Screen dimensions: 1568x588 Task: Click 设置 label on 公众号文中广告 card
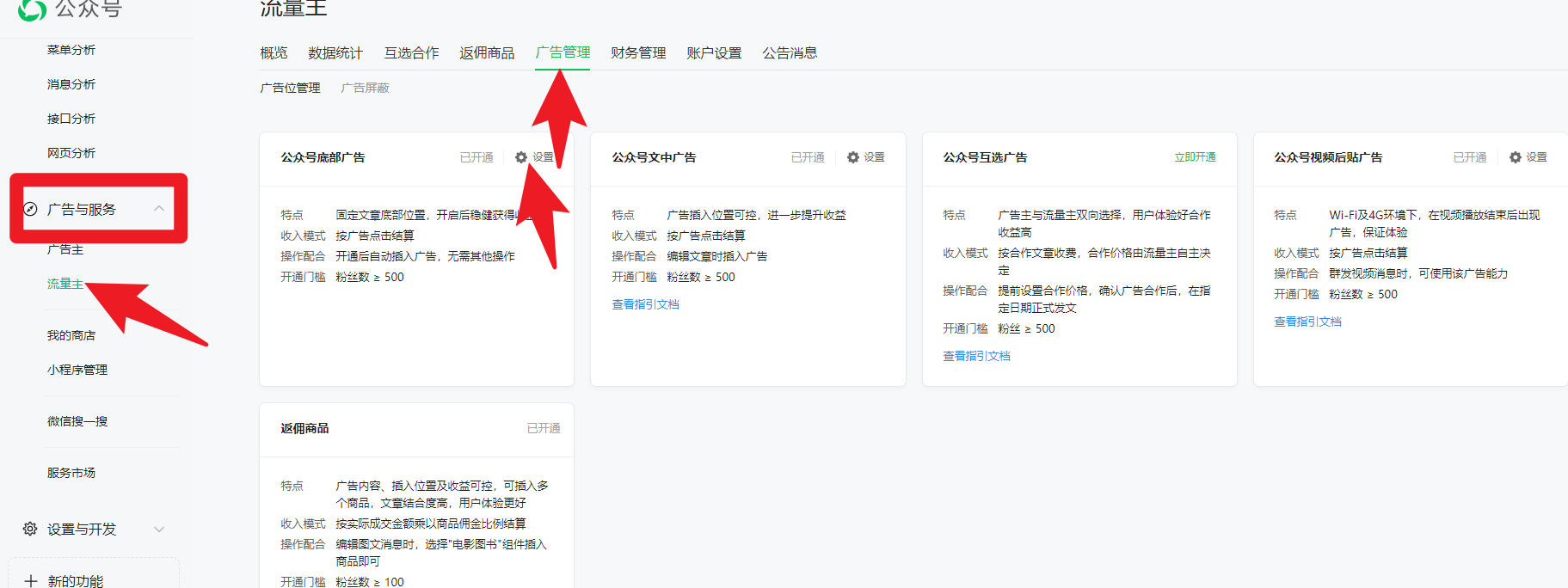tap(875, 157)
